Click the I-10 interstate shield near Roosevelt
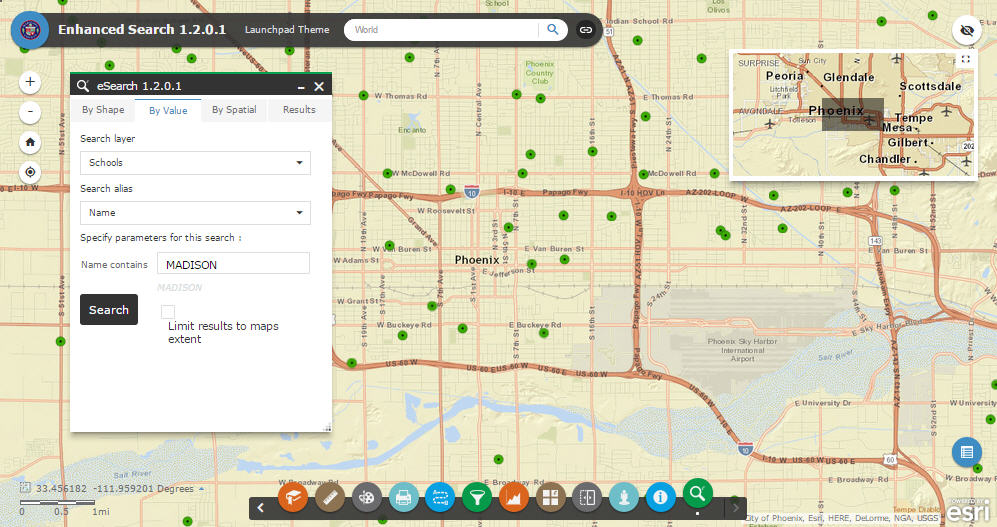 471,191
